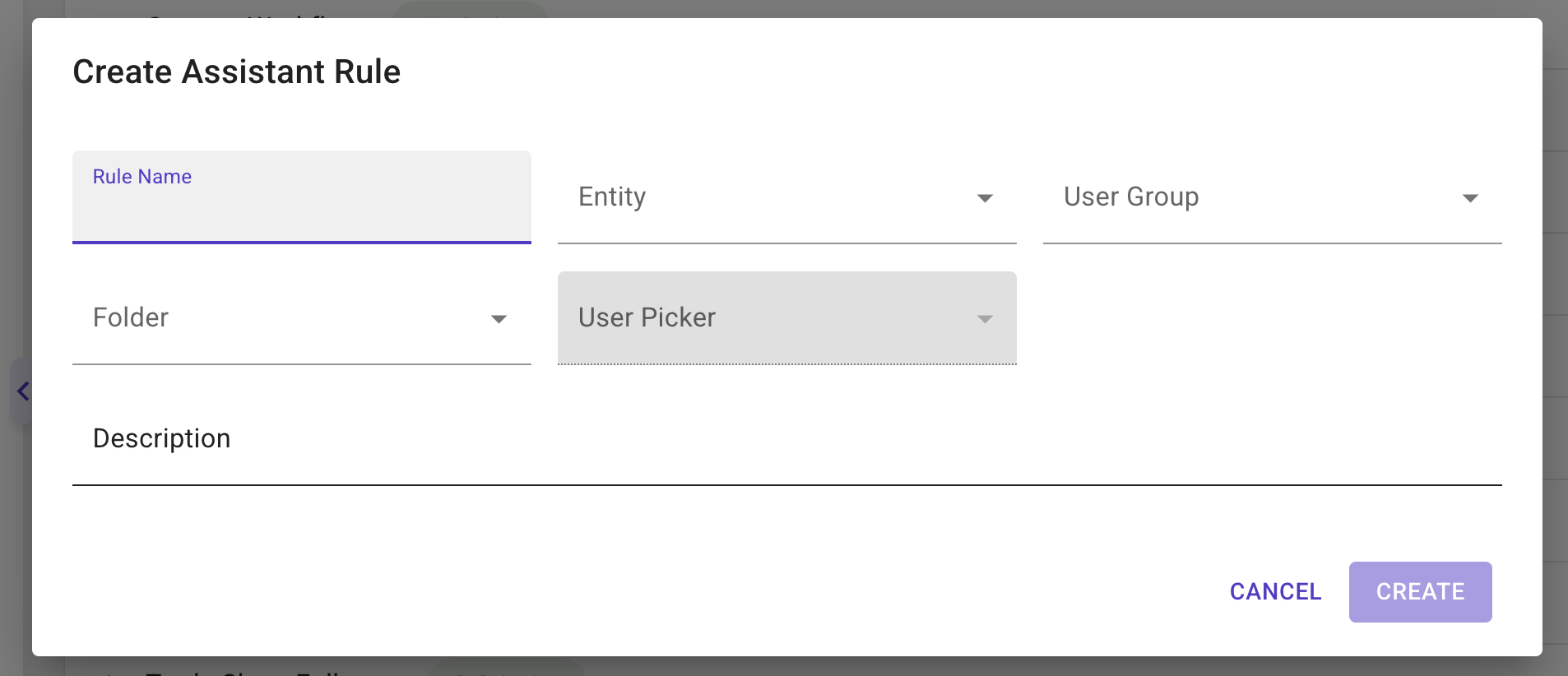Click the User Picker caret icon
This screenshot has width=1568, height=676.
[x=985, y=319]
